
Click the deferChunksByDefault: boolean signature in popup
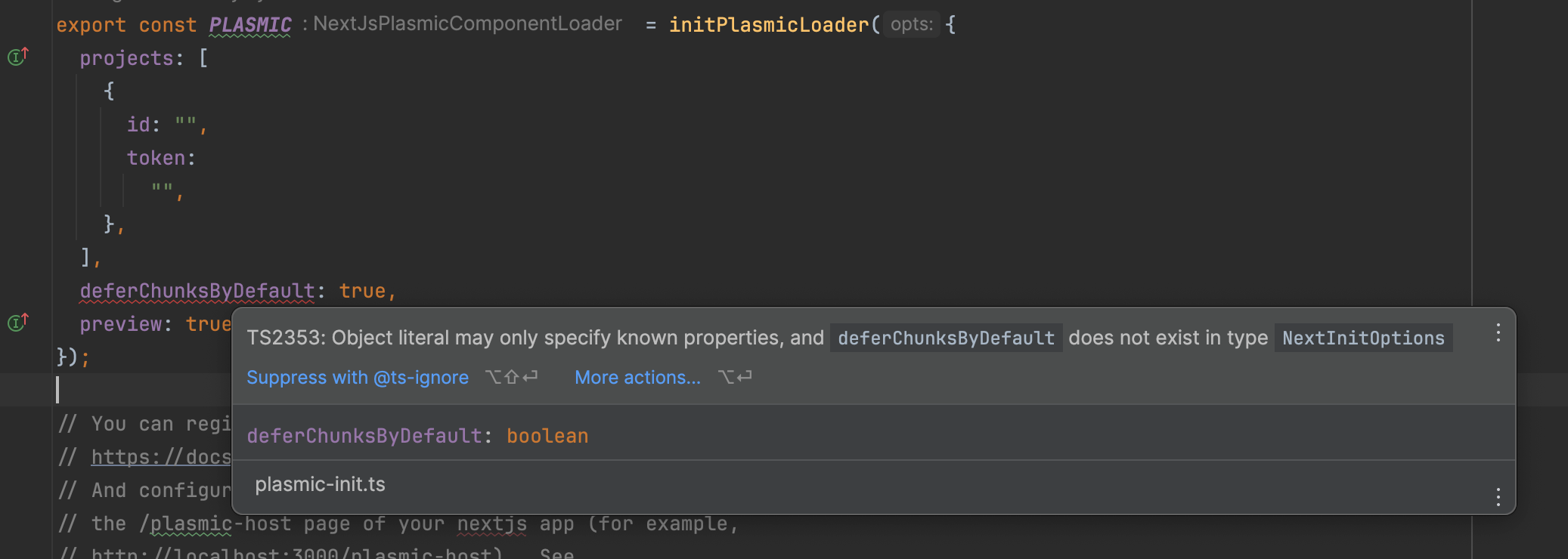coord(417,436)
